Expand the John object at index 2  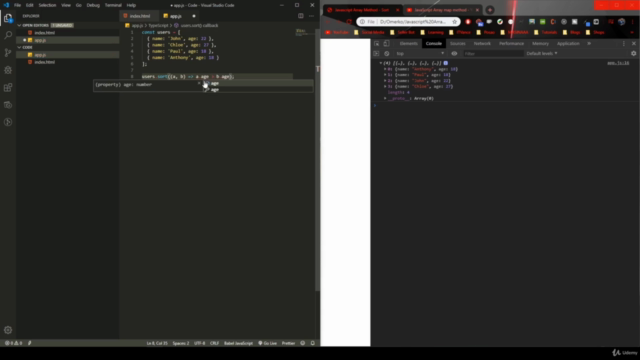(385, 81)
